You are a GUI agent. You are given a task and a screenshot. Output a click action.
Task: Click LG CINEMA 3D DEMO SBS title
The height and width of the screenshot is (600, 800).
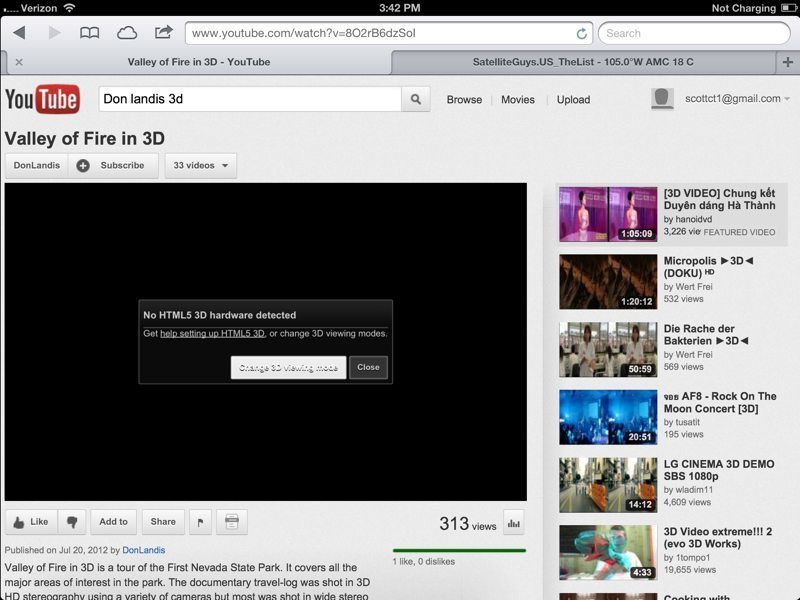point(719,470)
